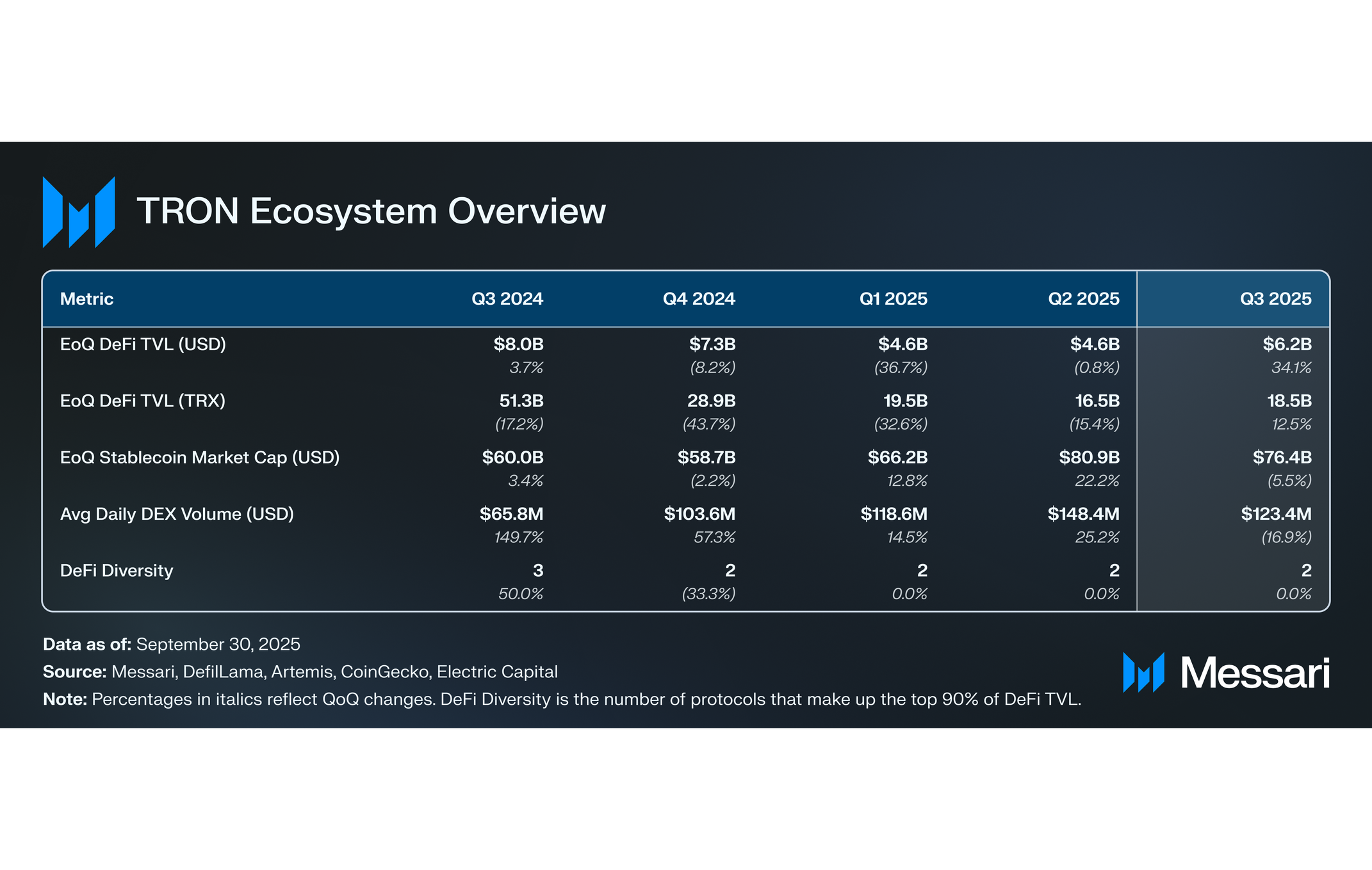Click the Source line listing Messari, DefilLlama
The image size is (1372, 870).
point(300,672)
